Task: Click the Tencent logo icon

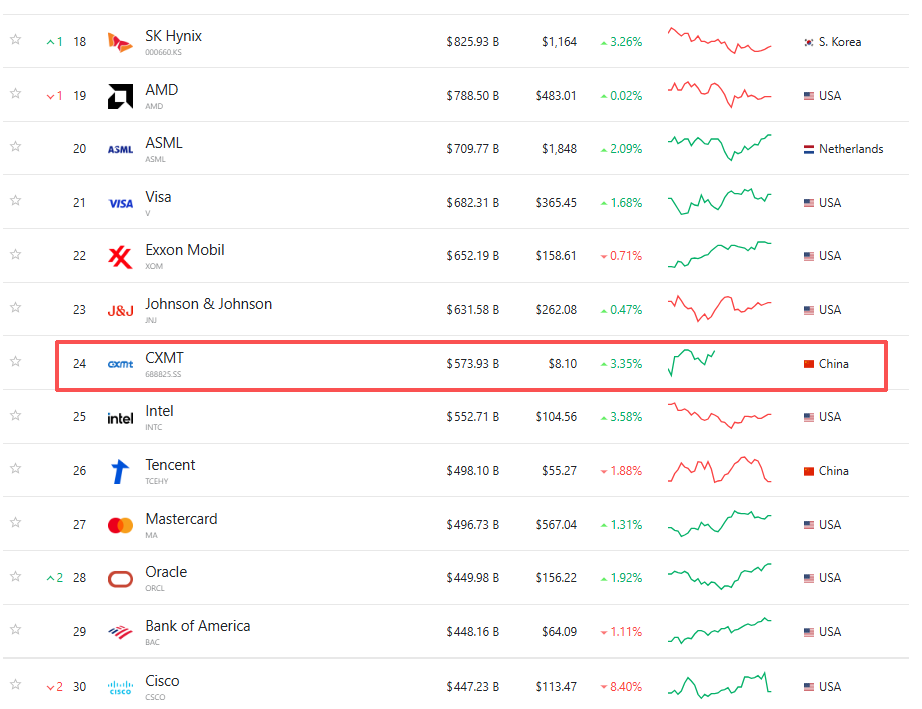Action: point(120,471)
